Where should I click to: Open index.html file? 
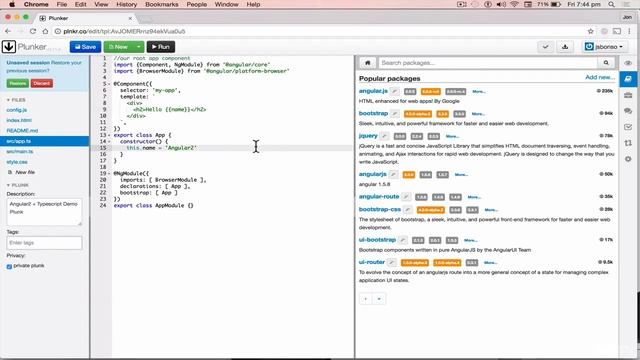19,120
